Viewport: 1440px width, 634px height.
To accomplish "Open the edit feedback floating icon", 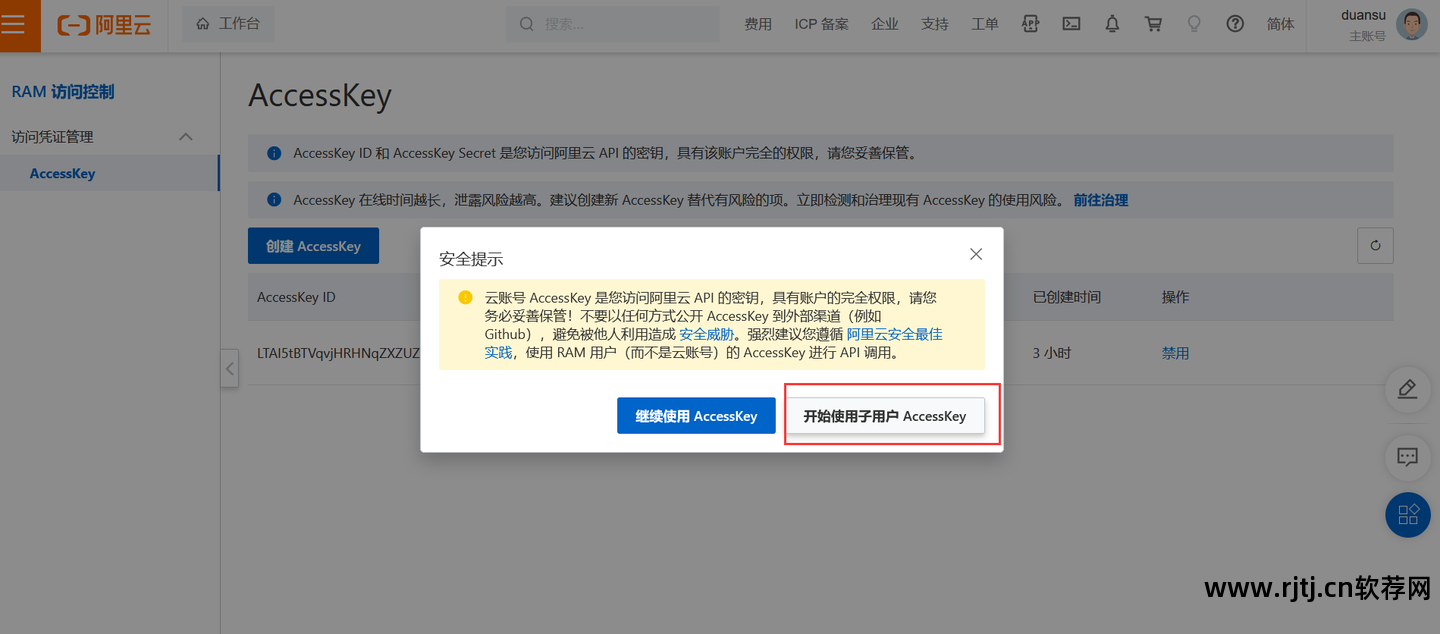I will tap(1408, 390).
